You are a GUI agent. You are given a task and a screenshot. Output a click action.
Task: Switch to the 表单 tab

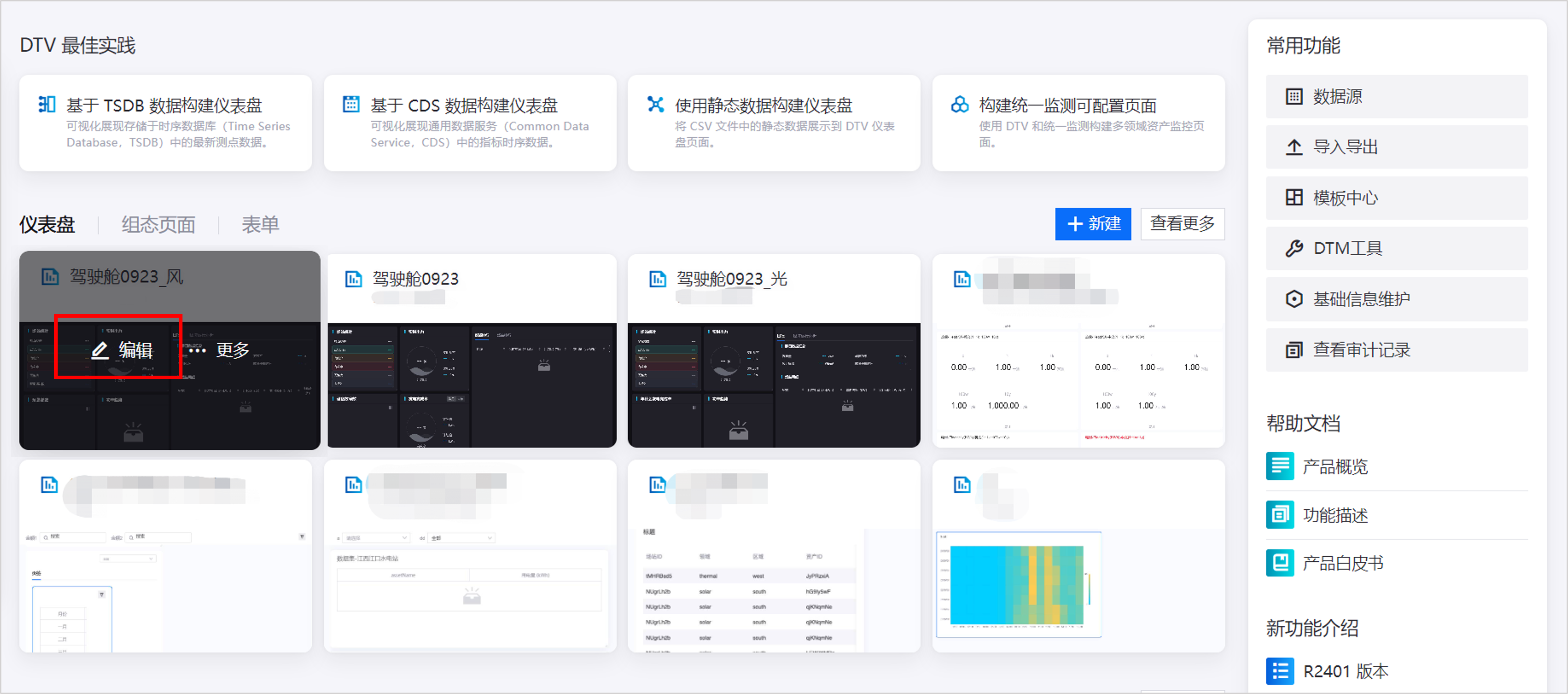[260, 225]
